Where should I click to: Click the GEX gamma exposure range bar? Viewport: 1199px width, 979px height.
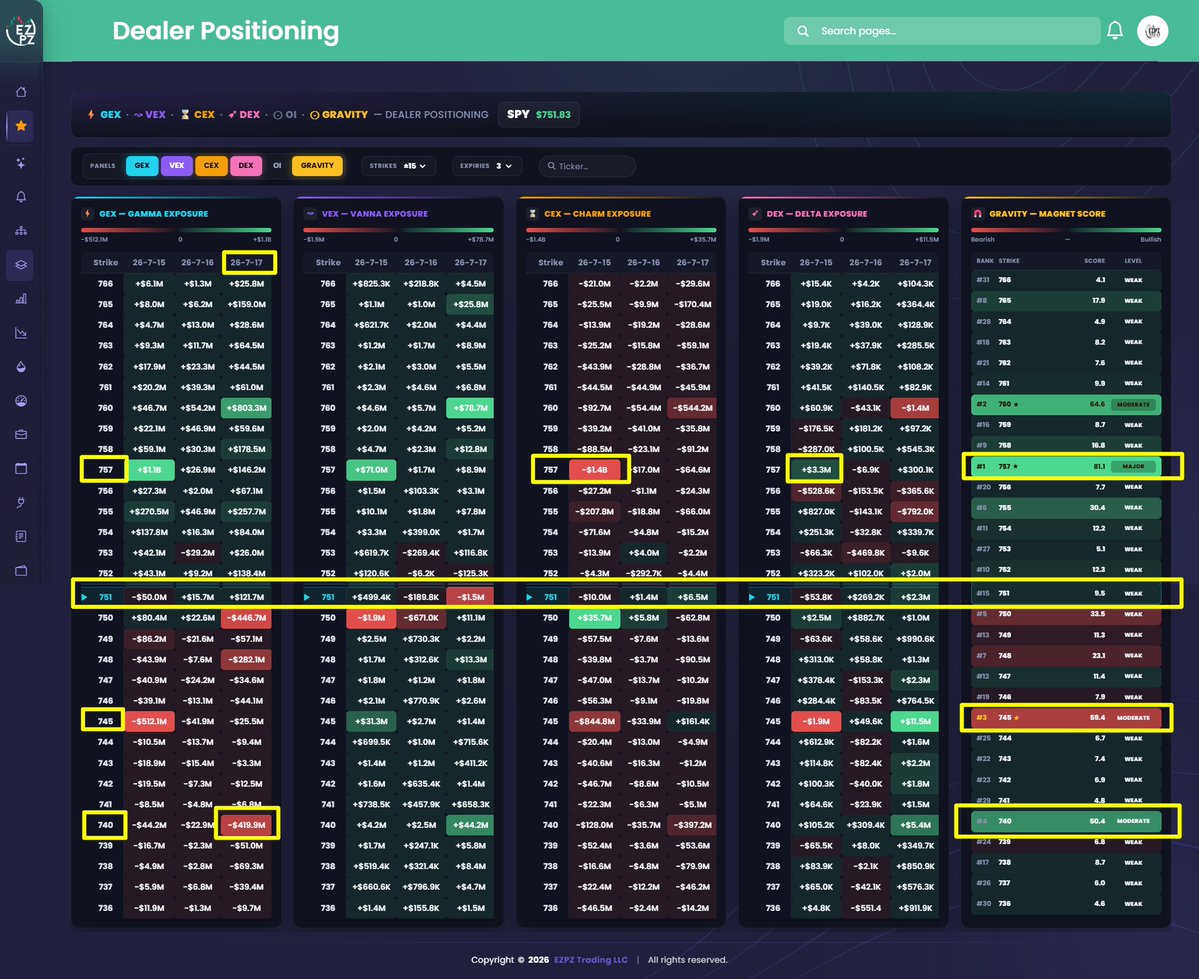pos(176,229)
